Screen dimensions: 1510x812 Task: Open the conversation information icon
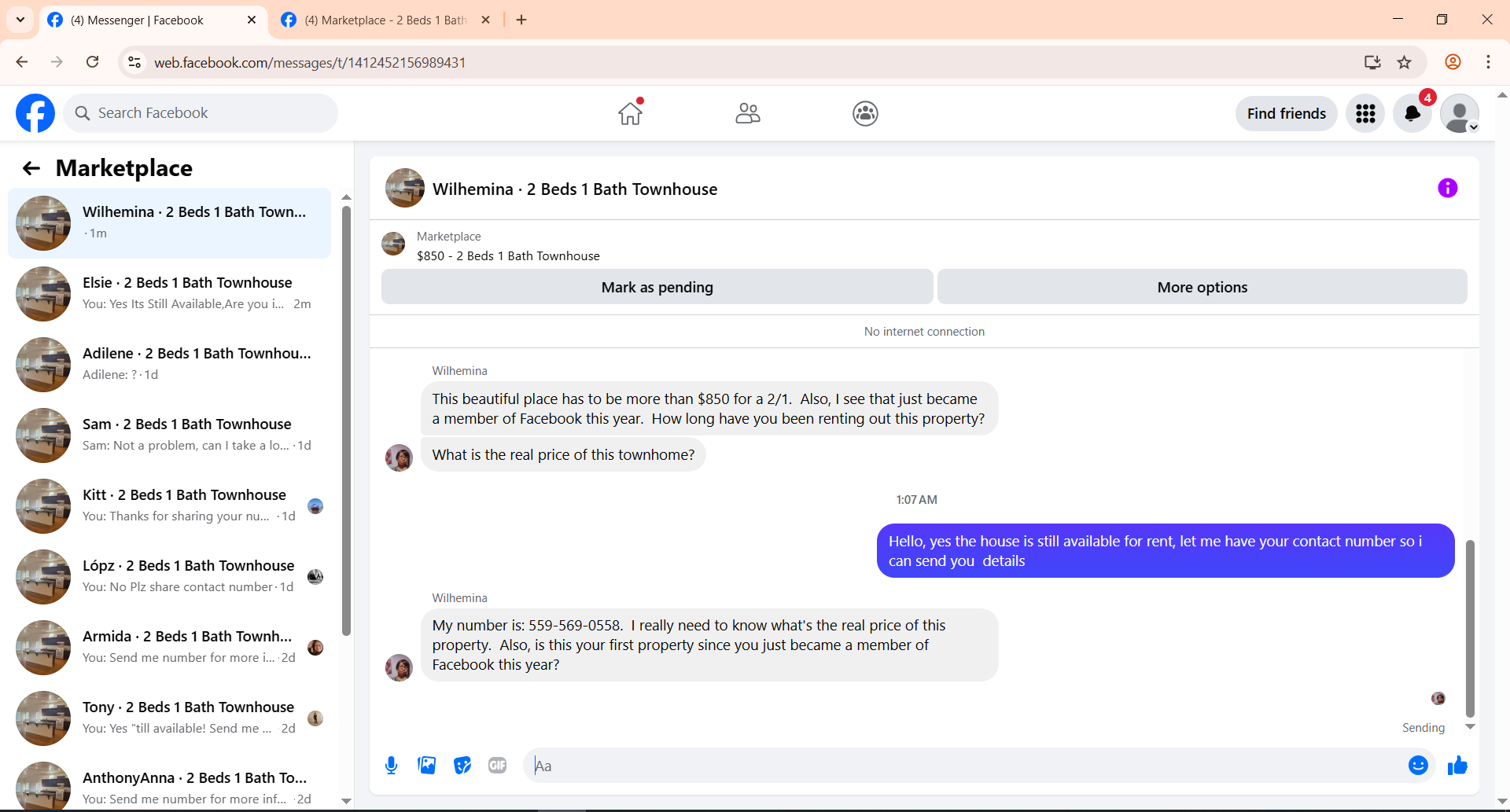[1447, 188]
